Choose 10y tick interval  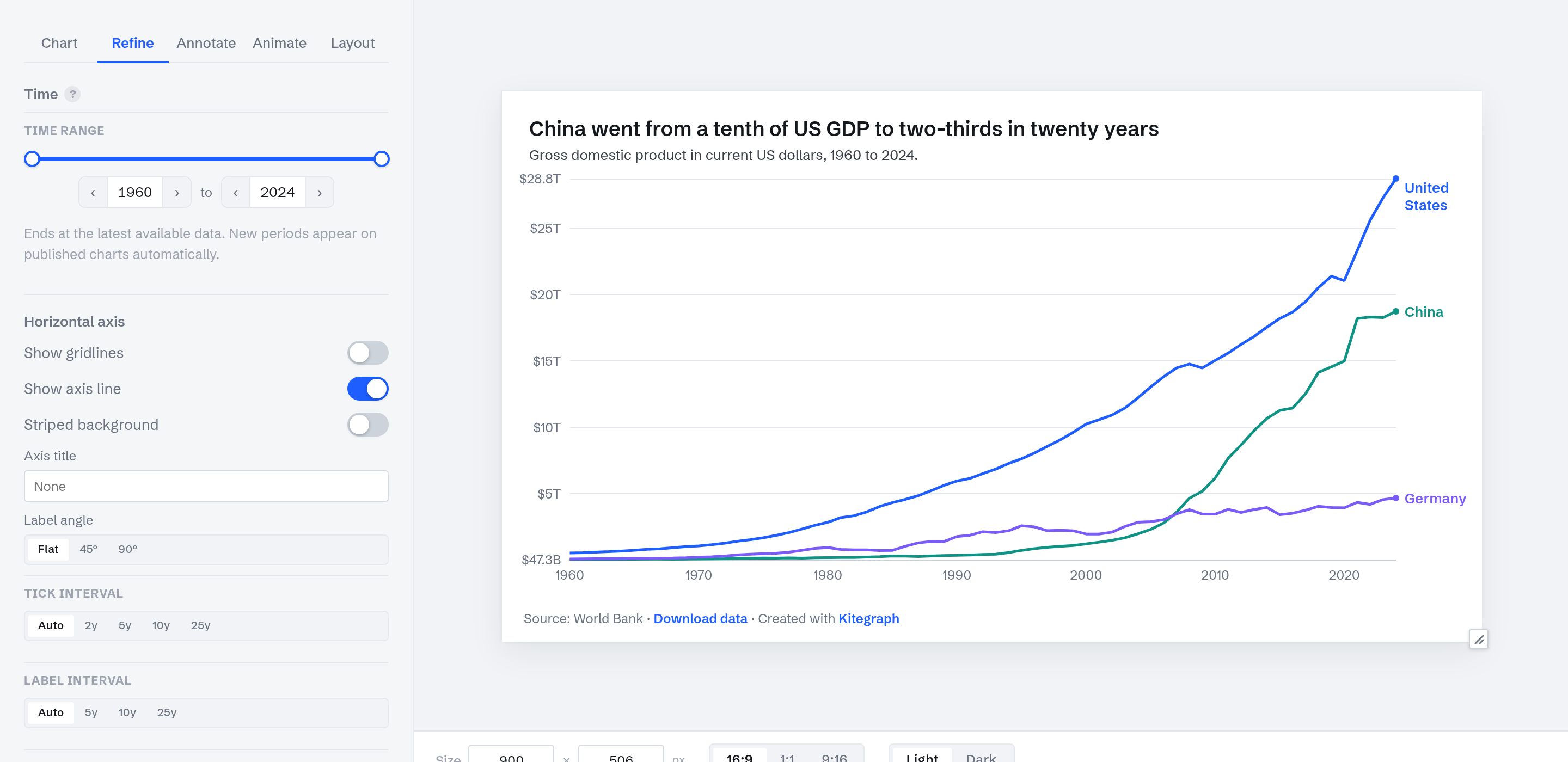[161, 626]
